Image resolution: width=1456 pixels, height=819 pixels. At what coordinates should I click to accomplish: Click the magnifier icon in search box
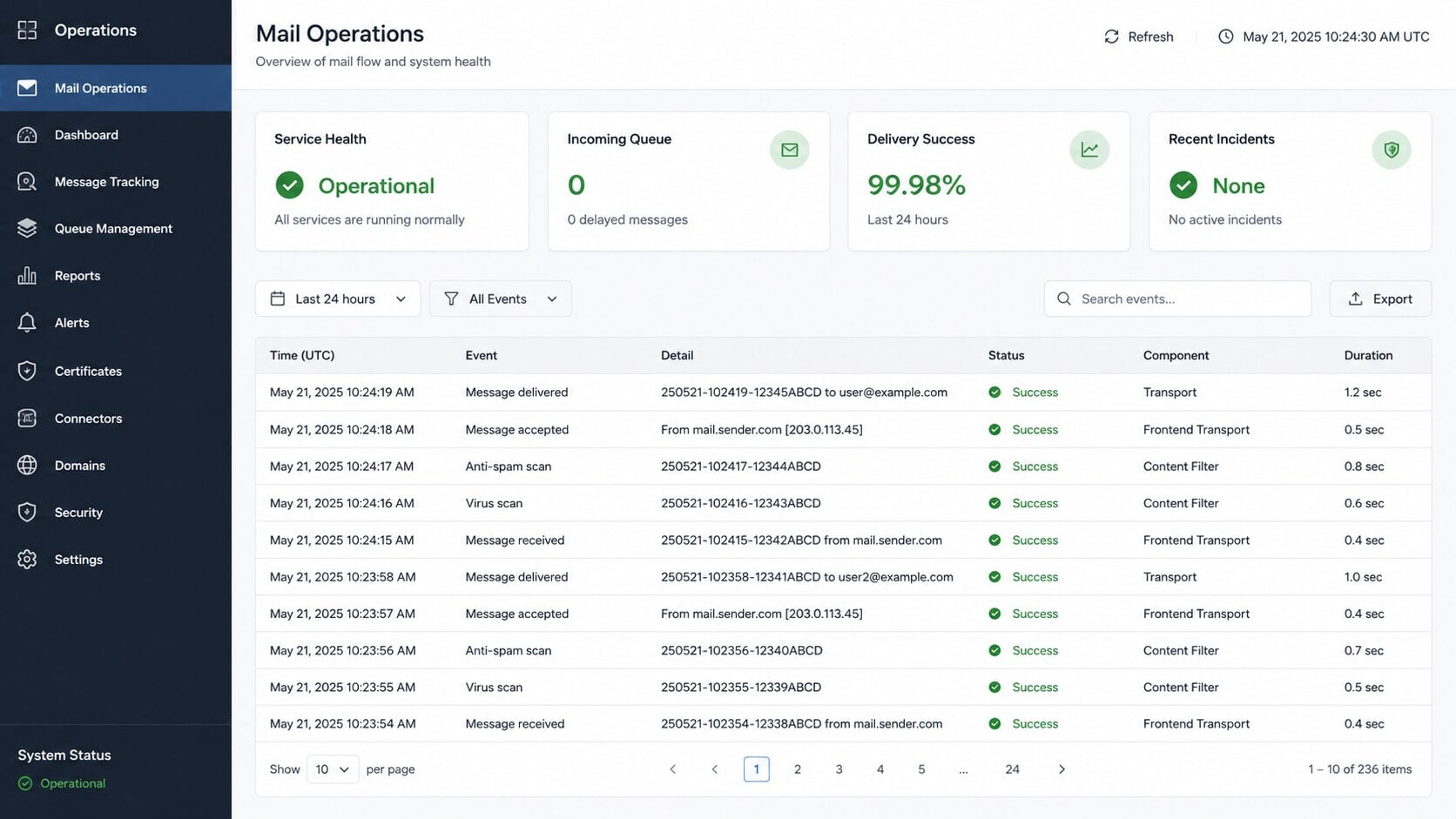(x=1064, y=299)
